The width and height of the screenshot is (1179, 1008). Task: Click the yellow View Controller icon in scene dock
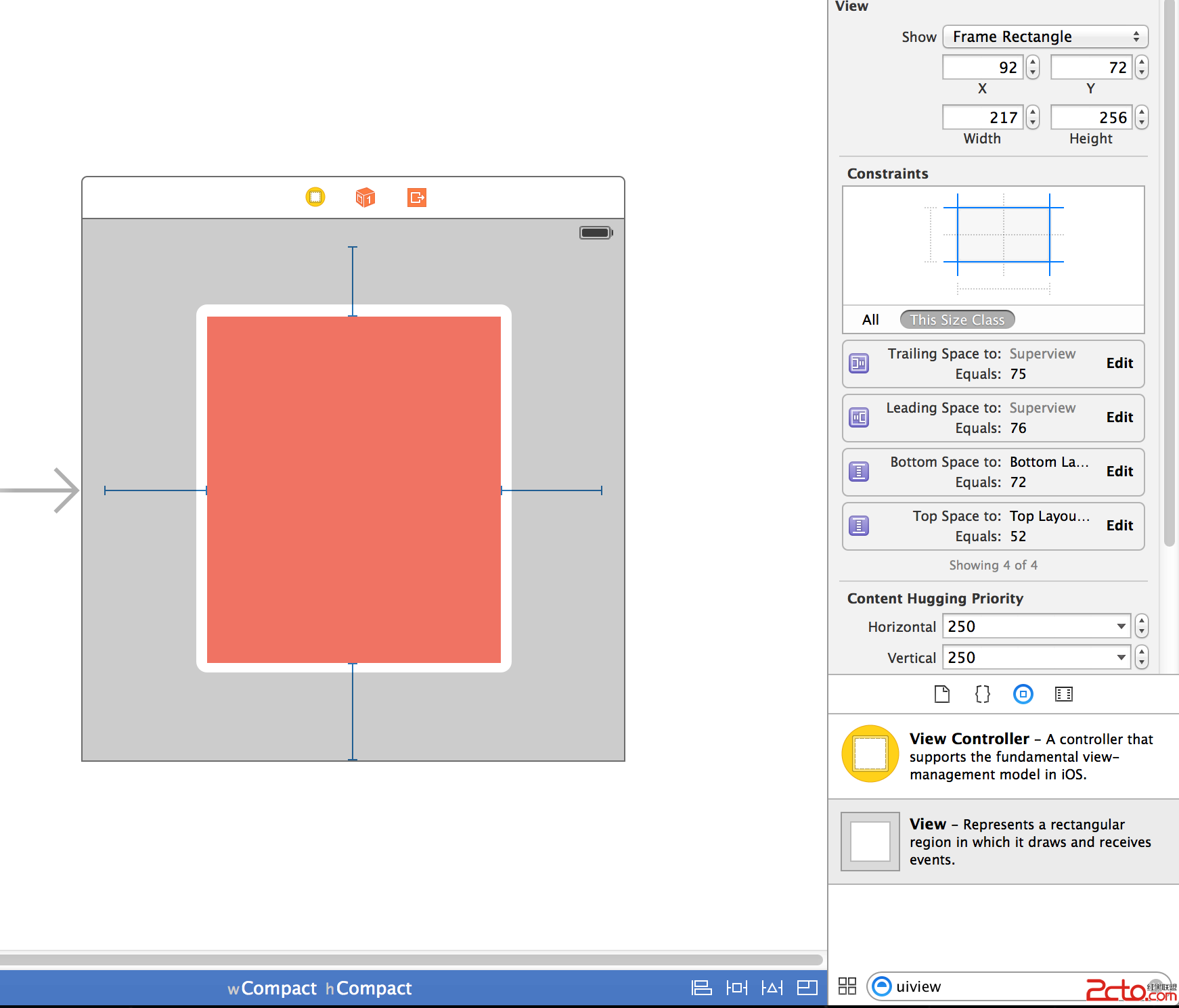point(315,197)
